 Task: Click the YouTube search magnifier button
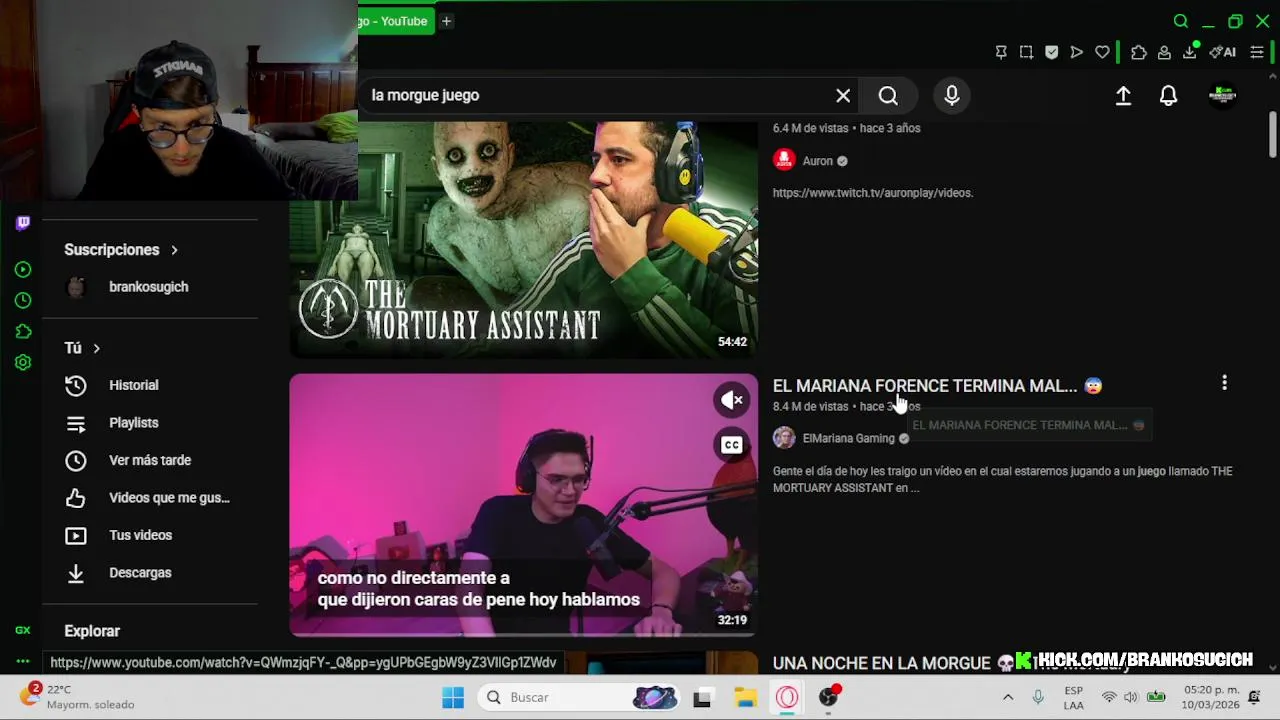(888, 95)
